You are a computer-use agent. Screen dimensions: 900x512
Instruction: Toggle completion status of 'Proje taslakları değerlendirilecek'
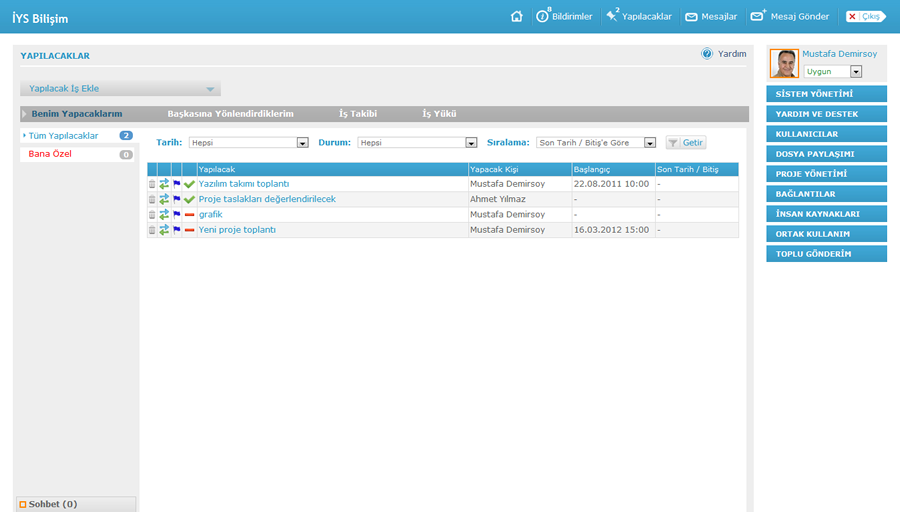tap(189, 200)
